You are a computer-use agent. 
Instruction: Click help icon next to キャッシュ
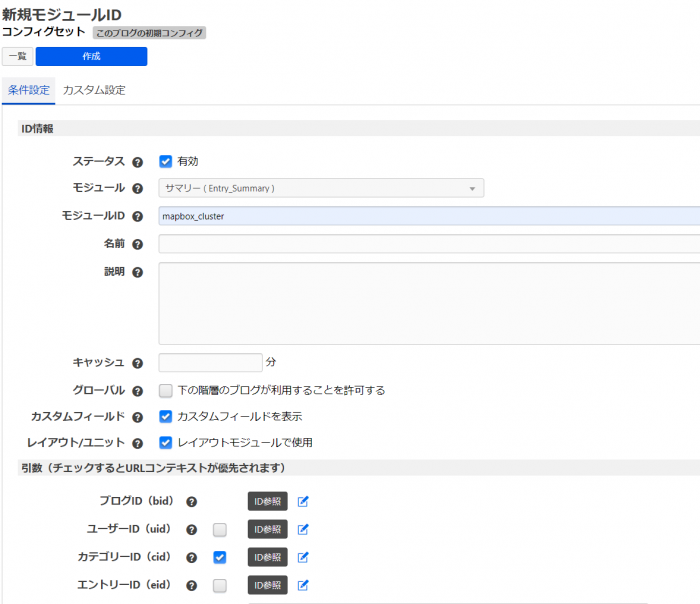point(138,363)
